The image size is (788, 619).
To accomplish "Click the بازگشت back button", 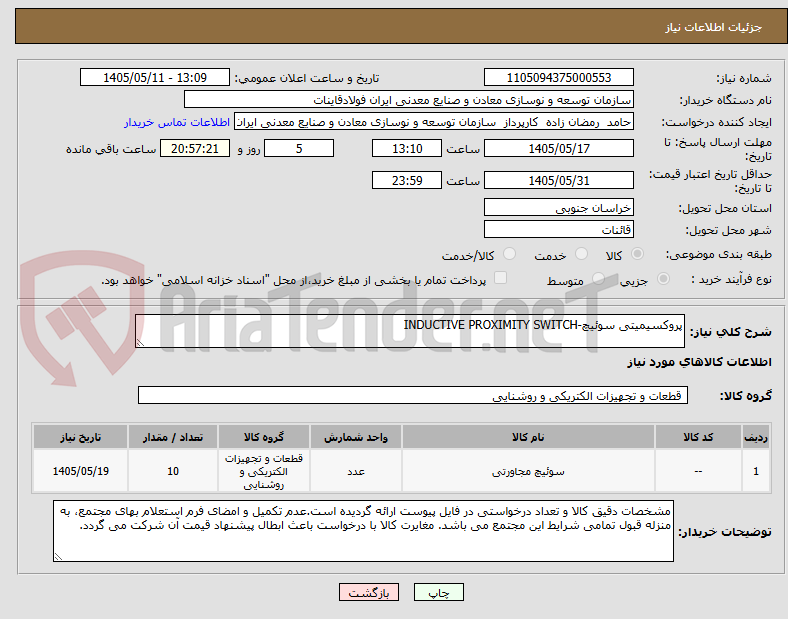I will click(x=369, y=592).
